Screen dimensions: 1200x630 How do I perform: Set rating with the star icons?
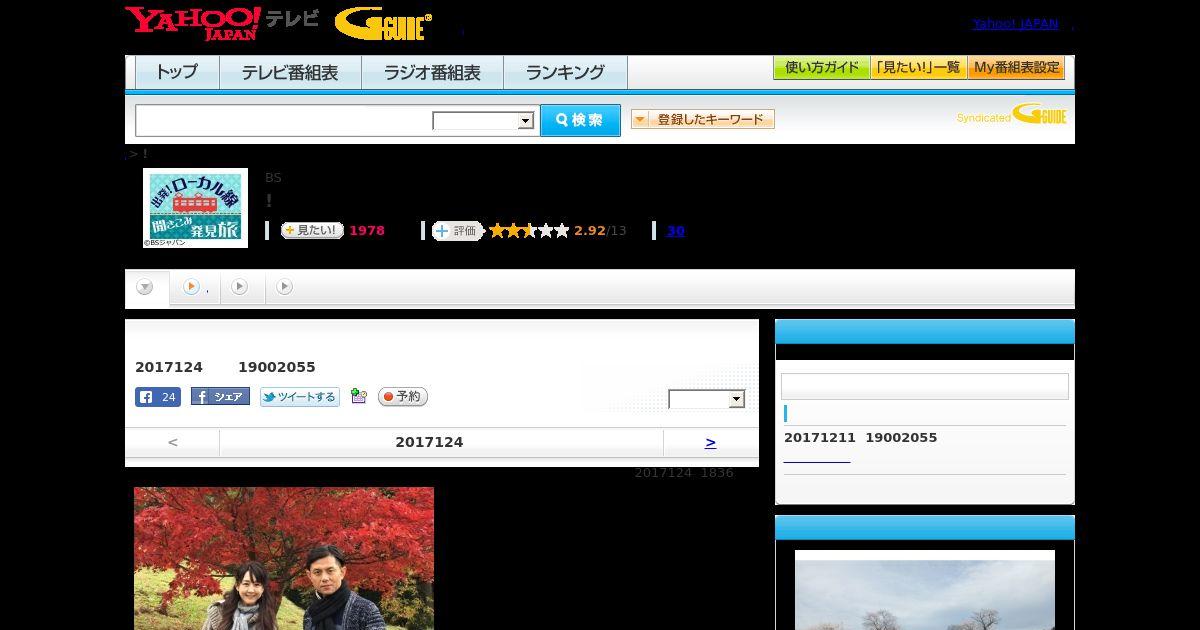(x=529, y=231)
